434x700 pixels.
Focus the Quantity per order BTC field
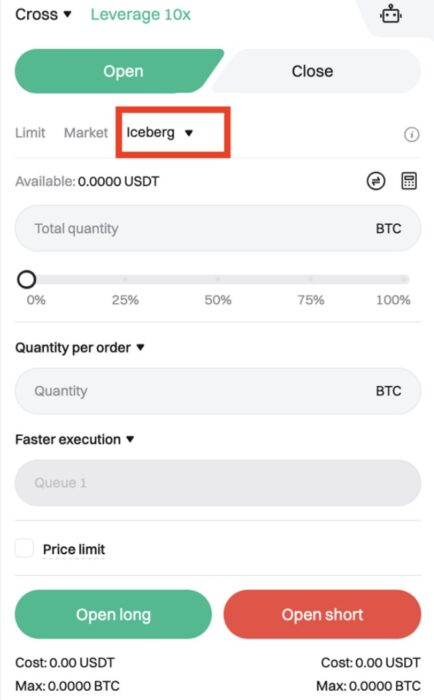(218, 391)
